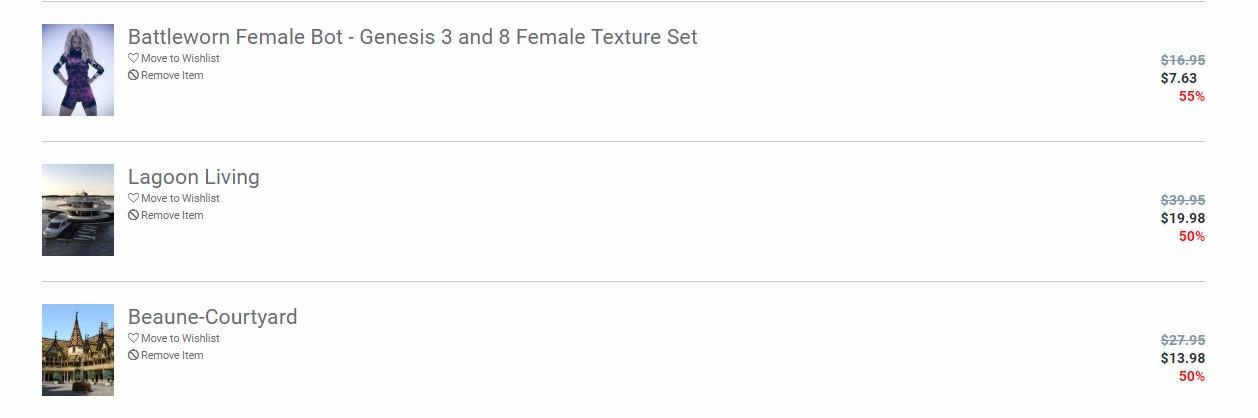Click the Battleworn Female Bot thumbnail image

point(78,70)
